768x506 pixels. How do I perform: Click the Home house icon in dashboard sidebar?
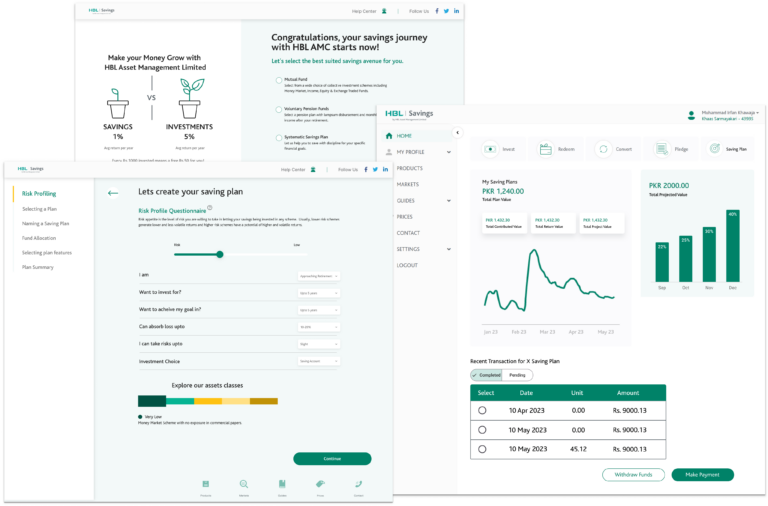pyautogui.click(x=389, y=136)
